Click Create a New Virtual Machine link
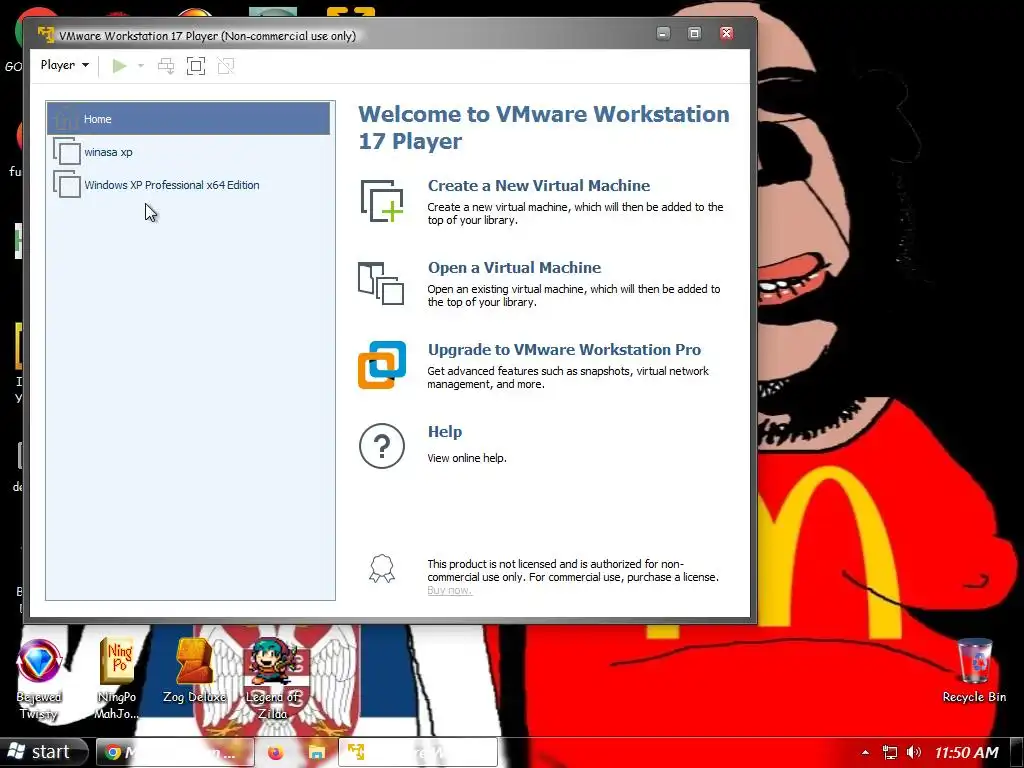 539,185
